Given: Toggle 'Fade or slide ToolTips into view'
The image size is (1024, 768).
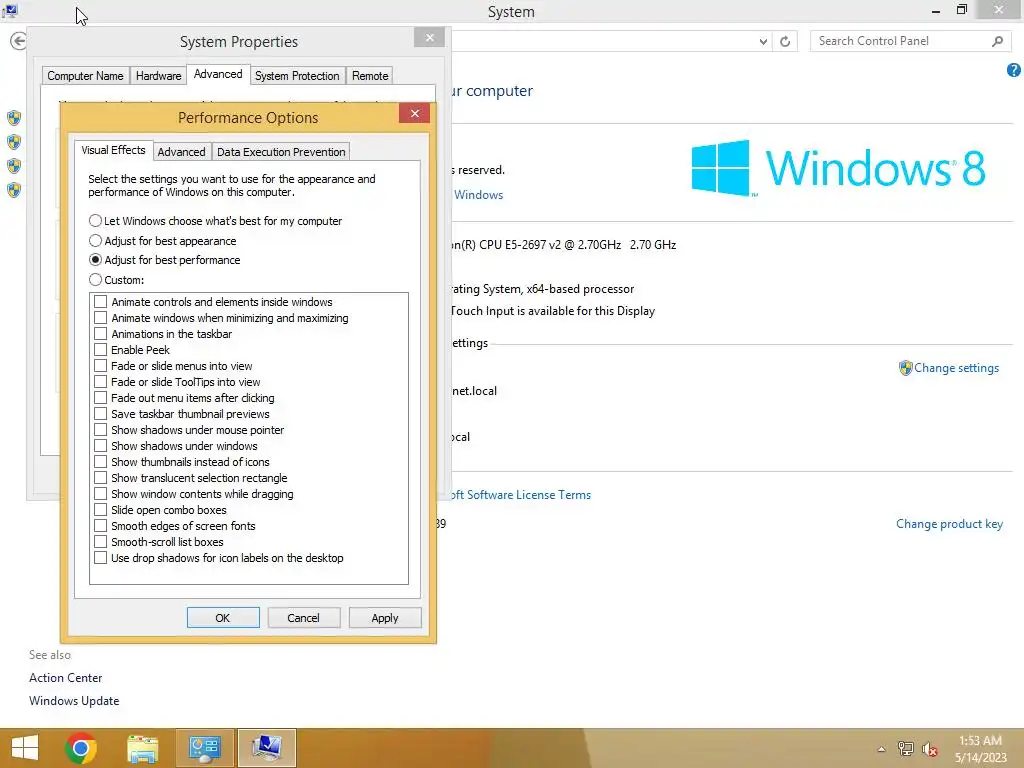Looking at the screenshot, I should point(101,381).
